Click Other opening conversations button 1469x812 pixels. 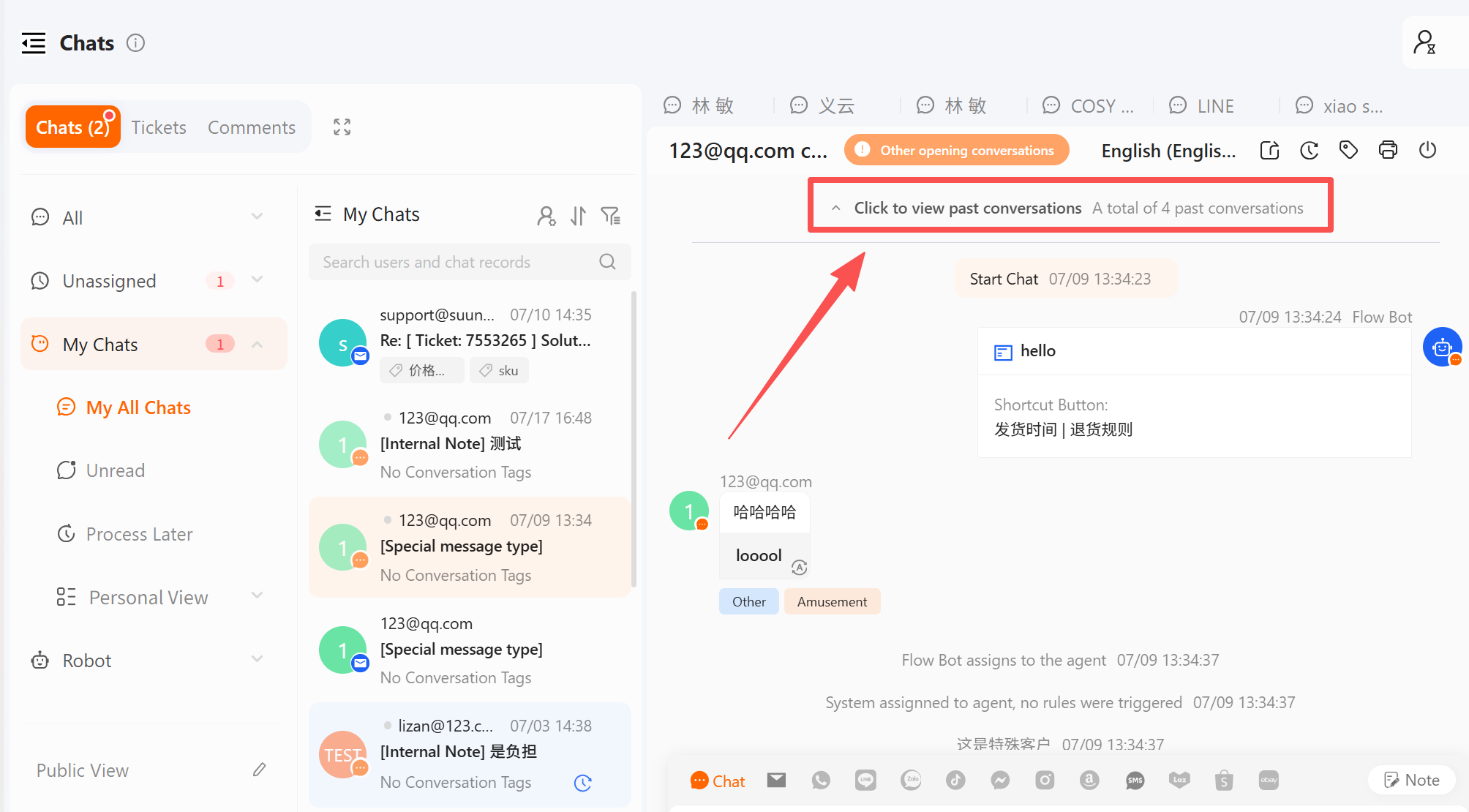click(x=956, y=150)
